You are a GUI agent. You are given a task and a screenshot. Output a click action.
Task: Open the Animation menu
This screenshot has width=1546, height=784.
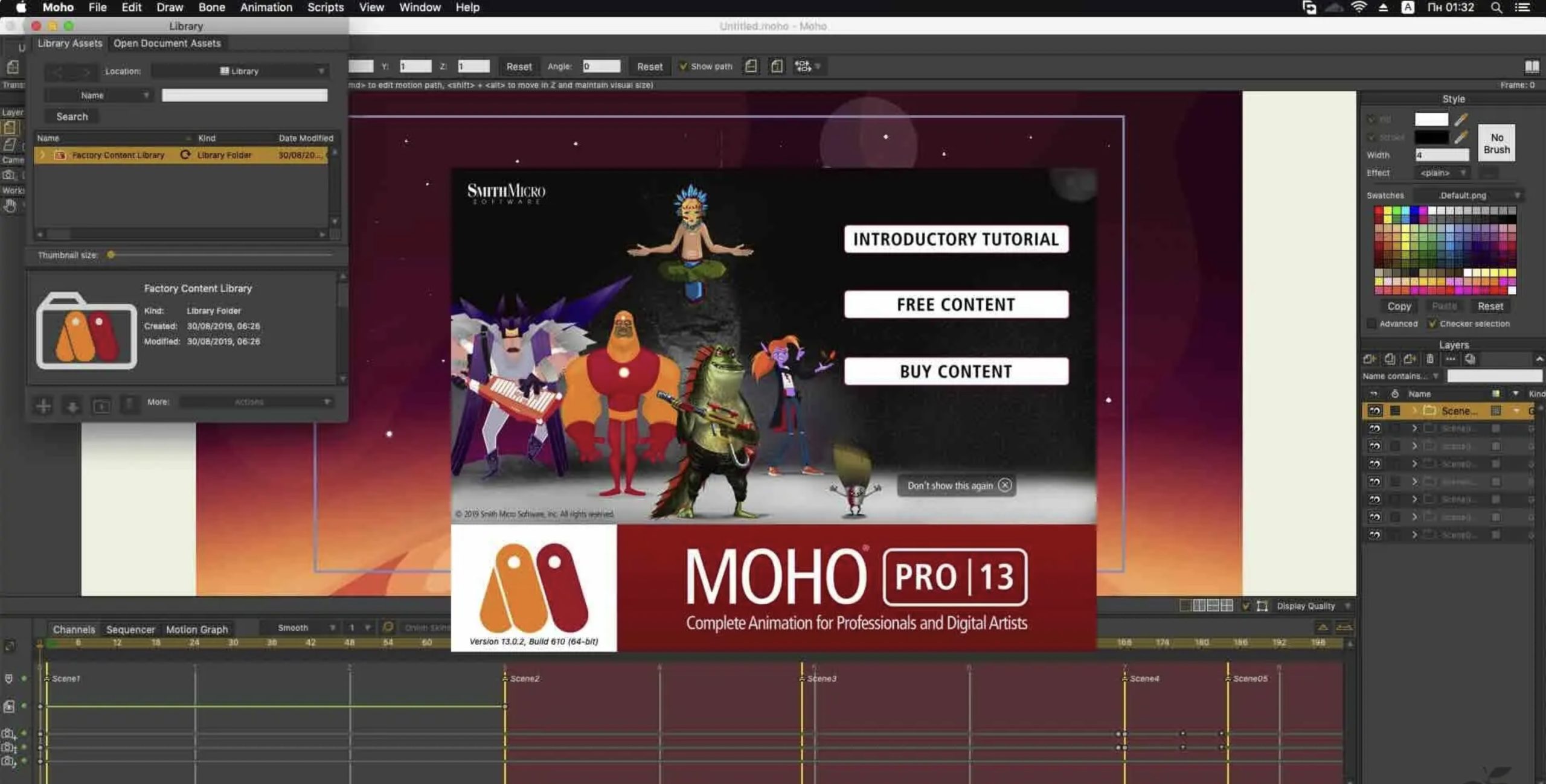point(266,8)
